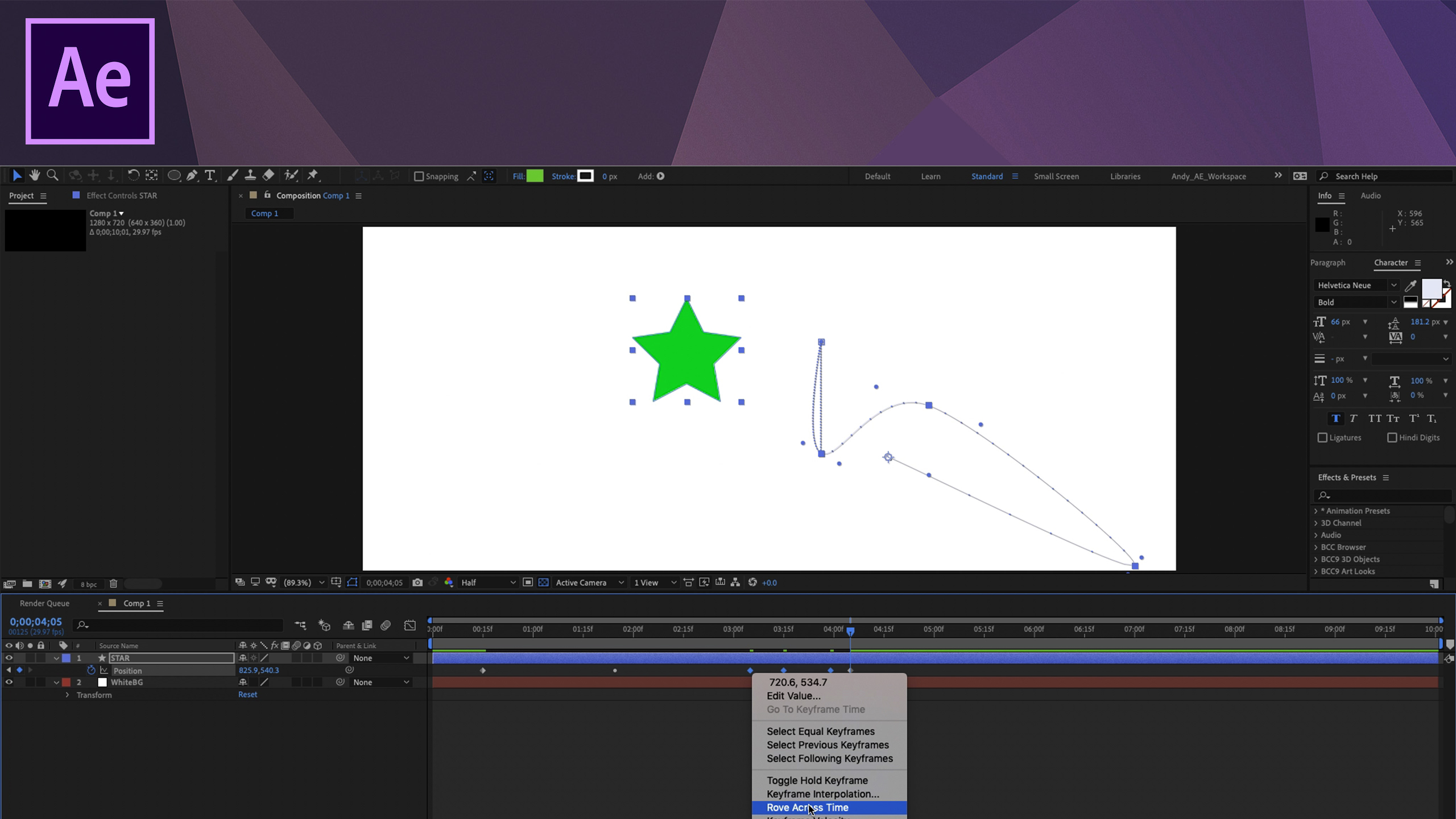This screenshot has width=1456, height=819.
Task: Select the Roto Brush tool
Action: (x=291, y=176)
